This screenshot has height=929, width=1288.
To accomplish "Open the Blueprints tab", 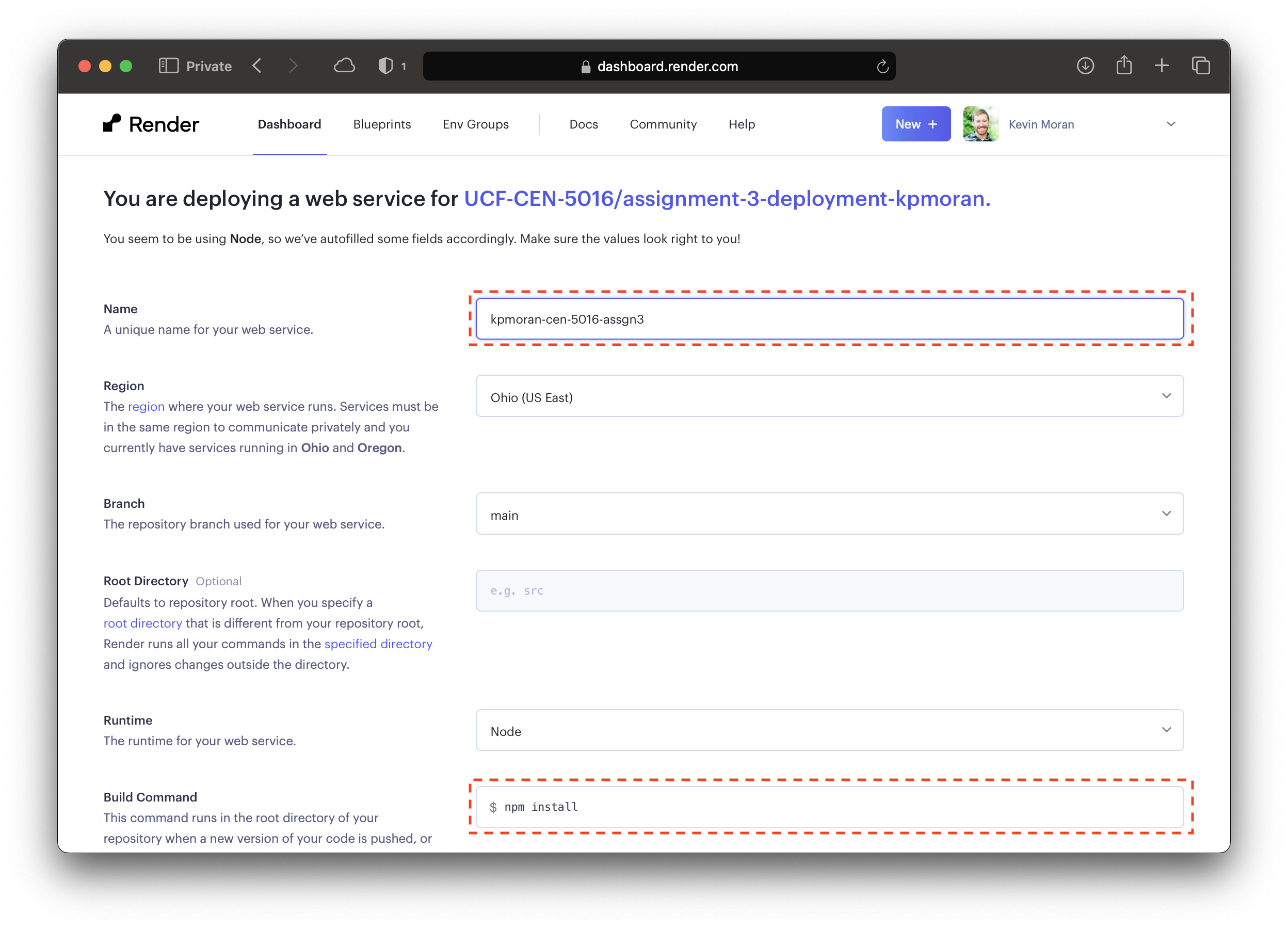I will [382, 124].
